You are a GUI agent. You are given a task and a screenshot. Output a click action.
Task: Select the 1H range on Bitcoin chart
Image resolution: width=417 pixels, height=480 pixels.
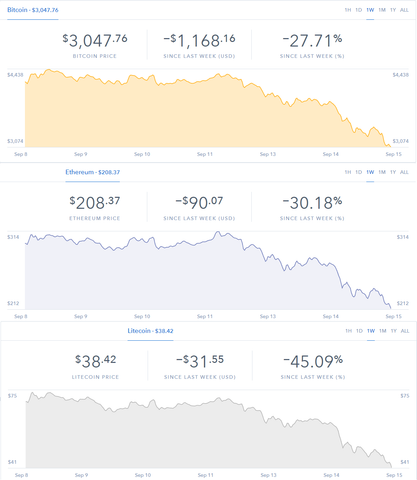348,10
